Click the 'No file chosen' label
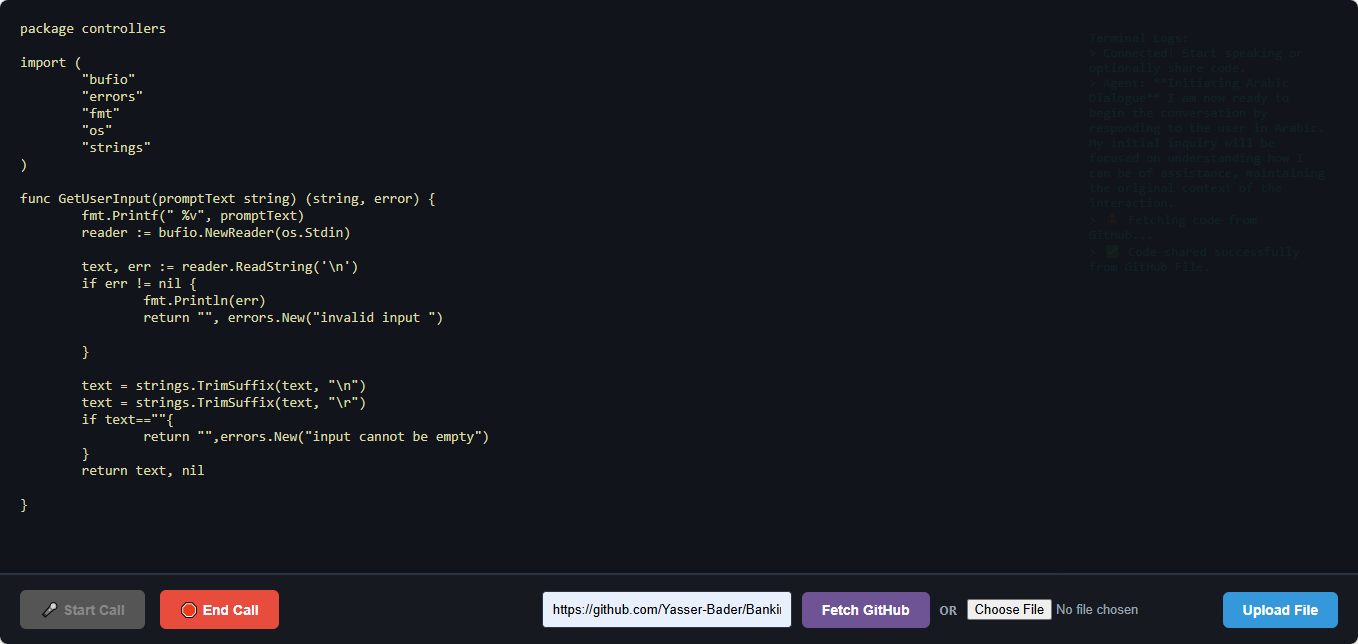This screenshot has height=644, width=1358. pos(1097,610)
